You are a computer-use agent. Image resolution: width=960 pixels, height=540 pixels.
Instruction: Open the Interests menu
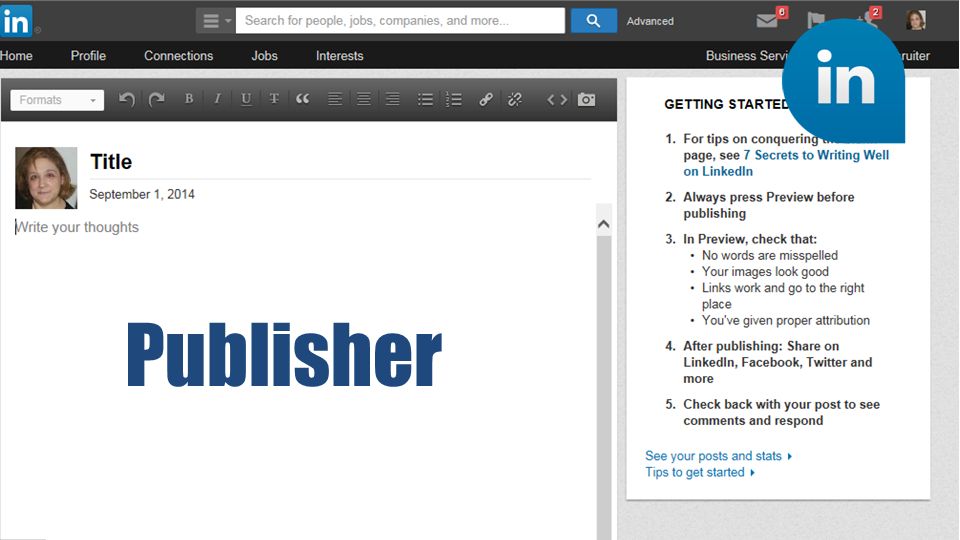click(340, 56)
